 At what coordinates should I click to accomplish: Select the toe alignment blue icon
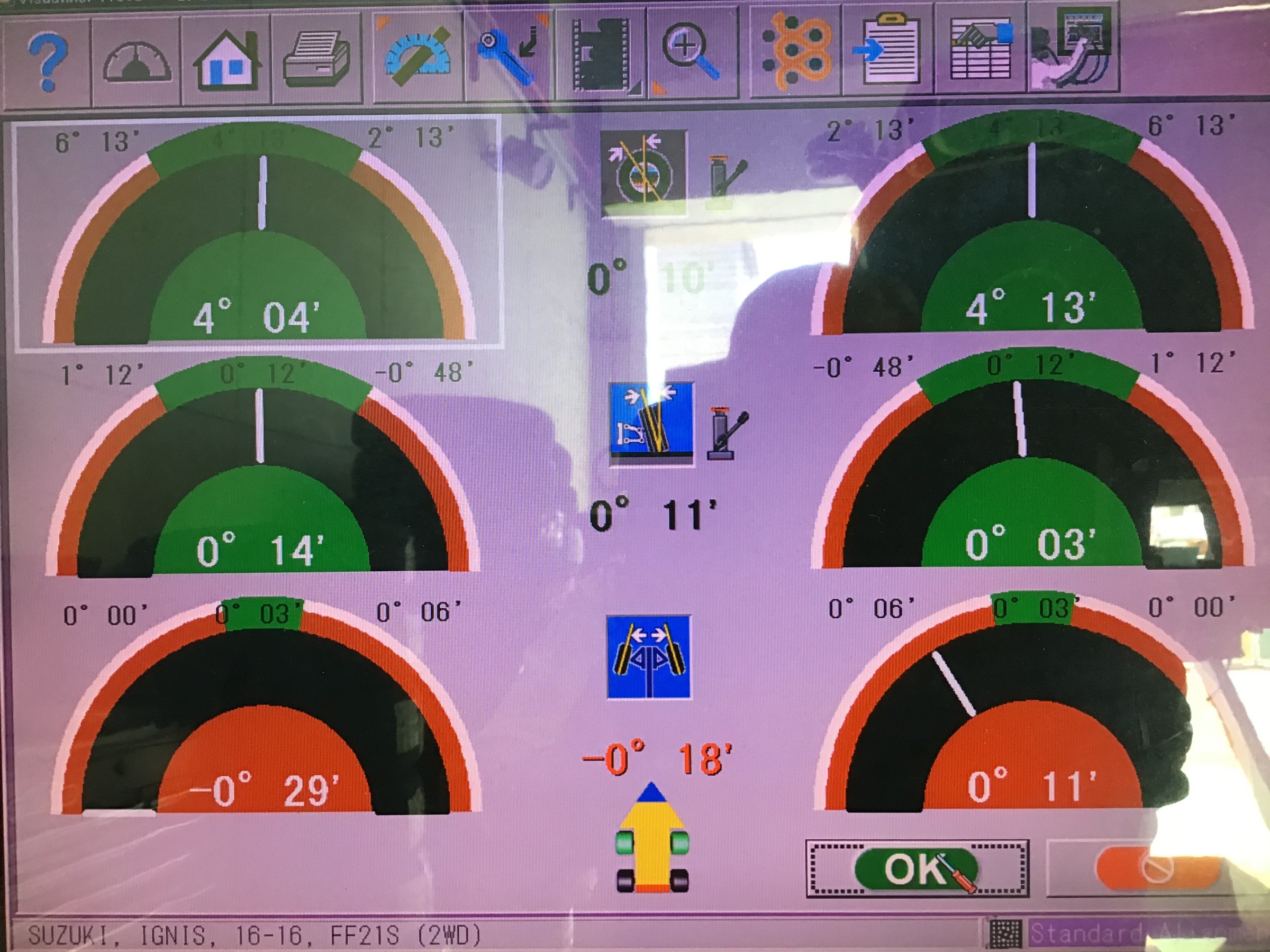point(649,657)
